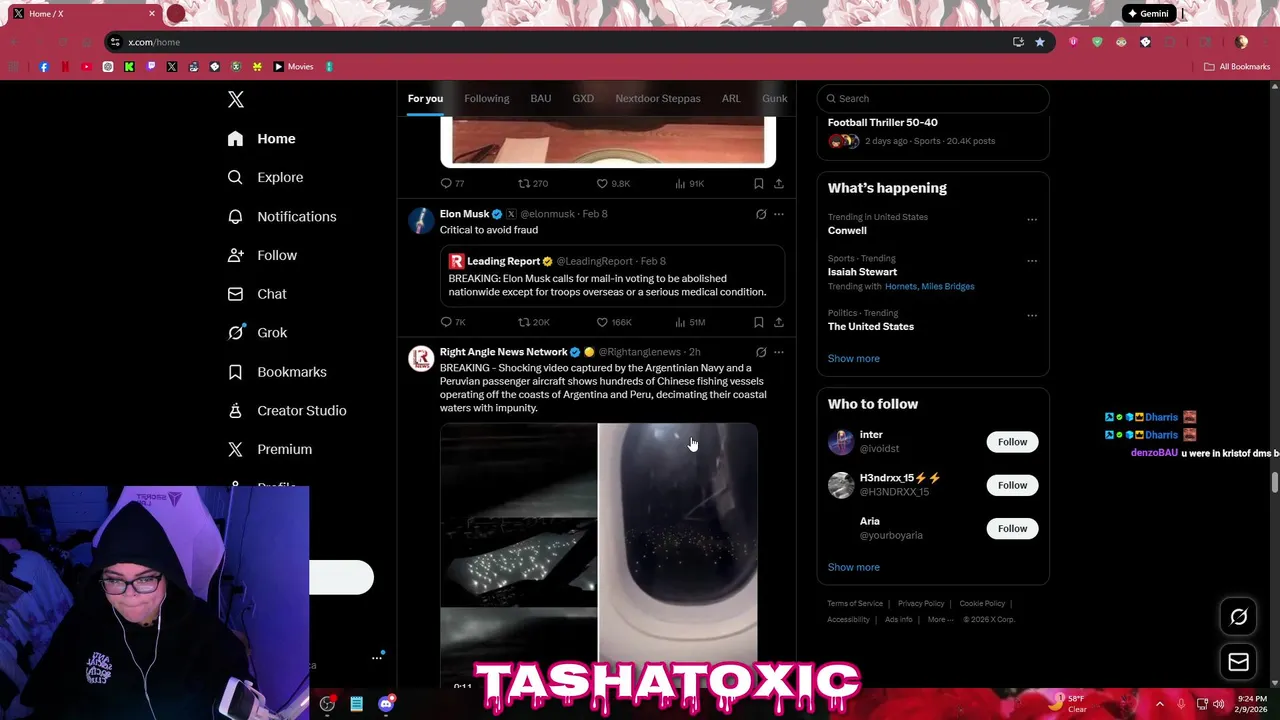Screen dimensions: 1280x720
Task: Open Bookmarks in the sidebar
Action: coord(277,372)
